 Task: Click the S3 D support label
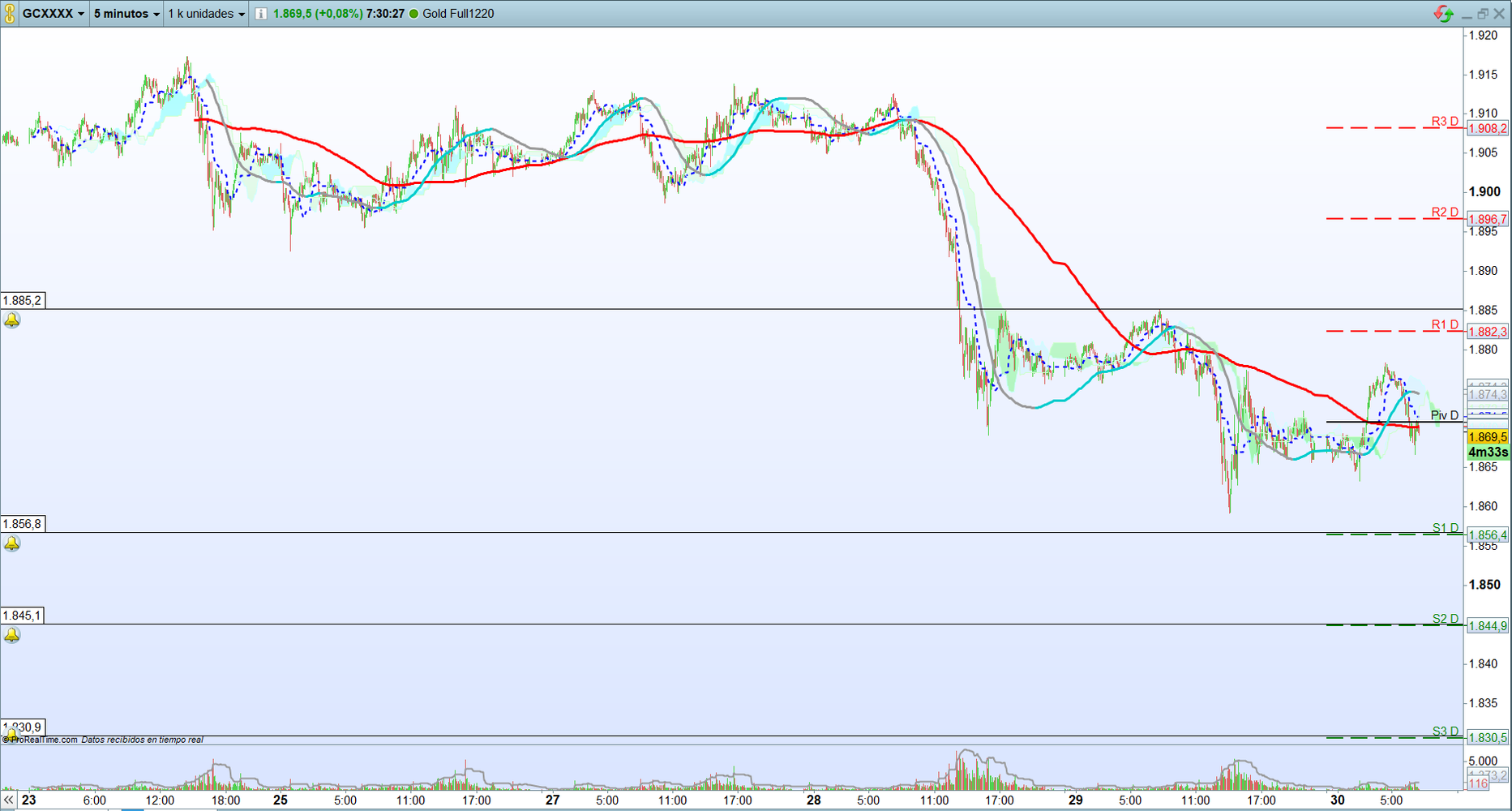point(1445,732)
